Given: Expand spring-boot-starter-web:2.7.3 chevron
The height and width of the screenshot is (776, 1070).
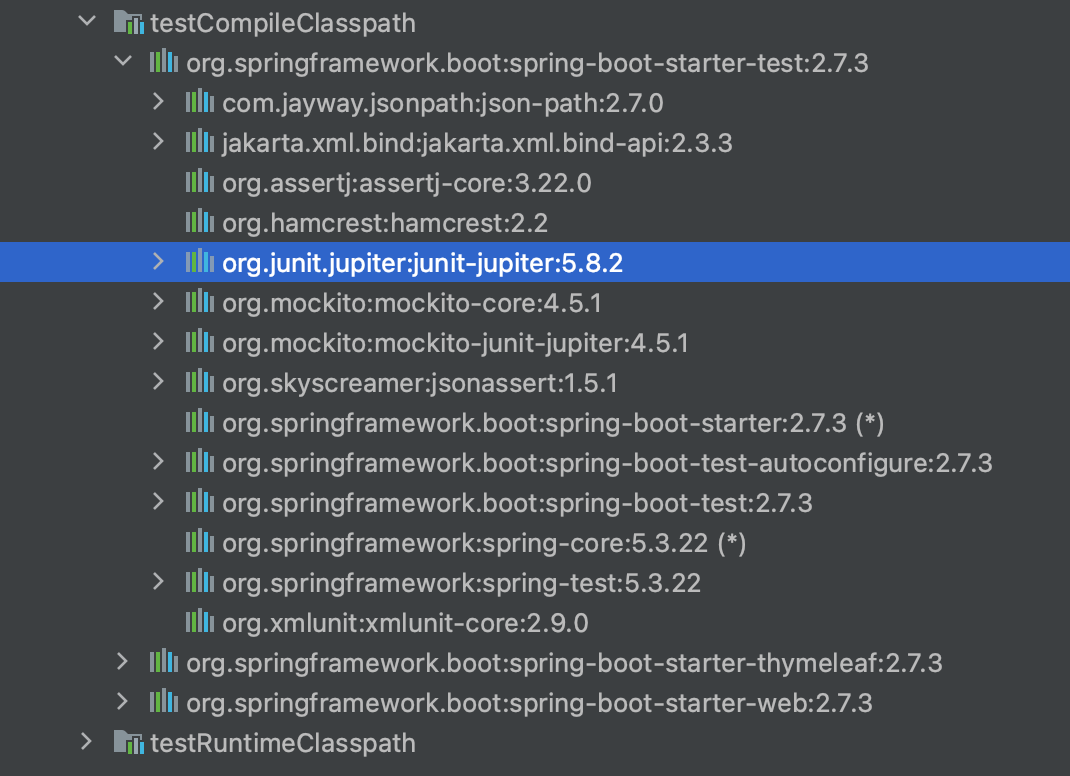Looking at the screenshot, I should (122, 702).
